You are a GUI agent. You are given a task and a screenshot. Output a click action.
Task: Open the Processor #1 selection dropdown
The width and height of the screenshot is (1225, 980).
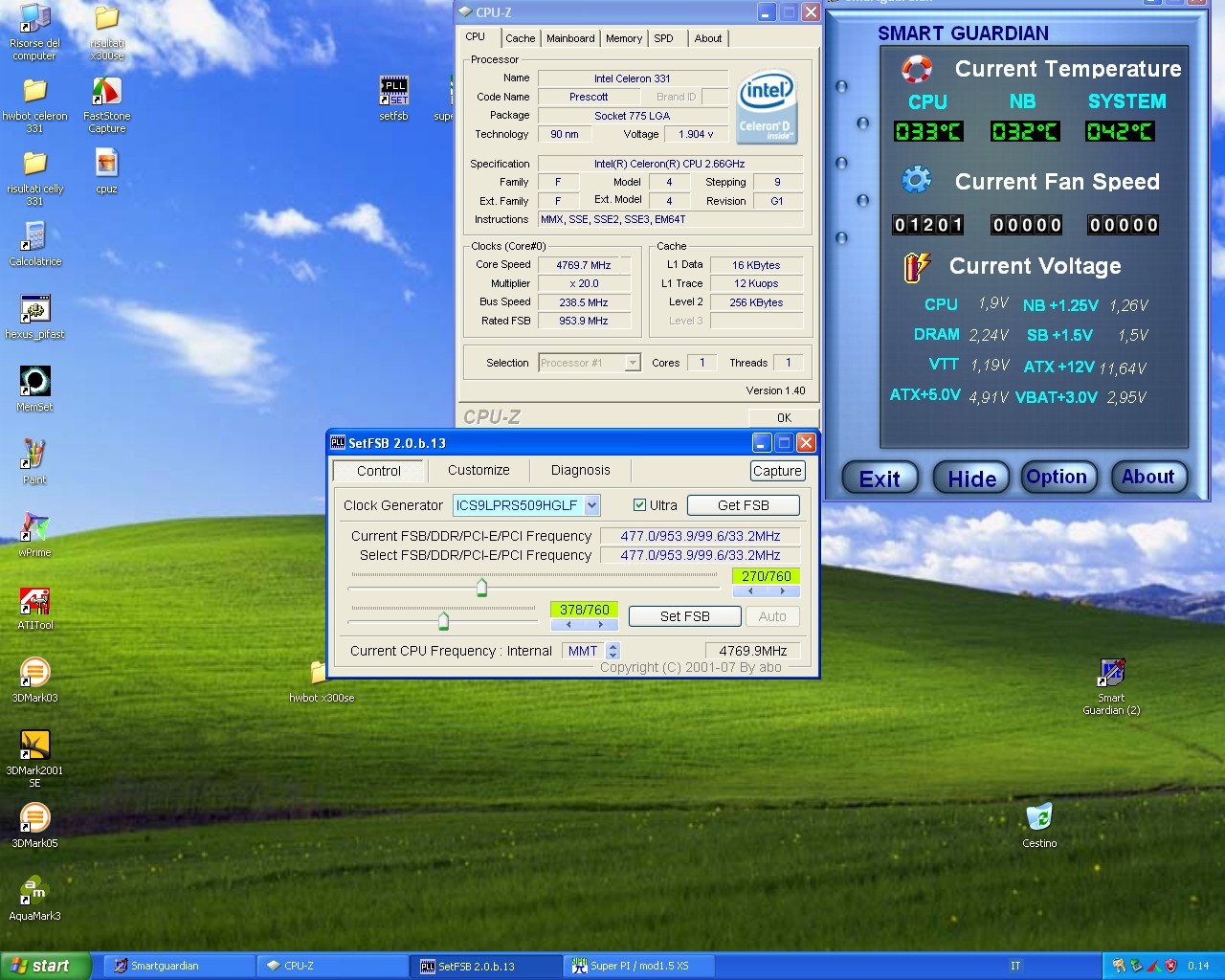click(632, 363)
